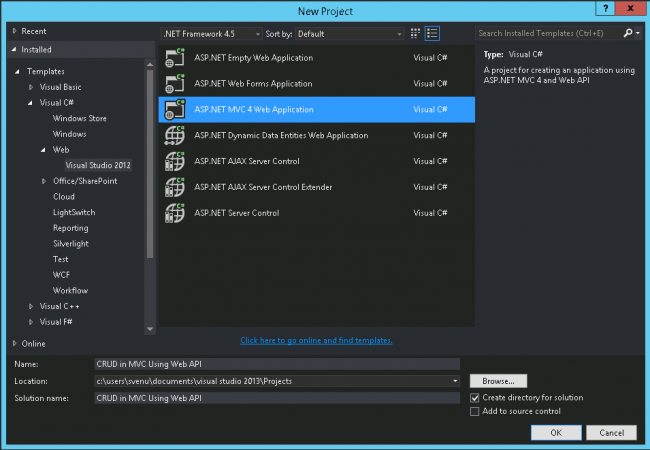Click the Browse... button

click(x=498, y=381)
